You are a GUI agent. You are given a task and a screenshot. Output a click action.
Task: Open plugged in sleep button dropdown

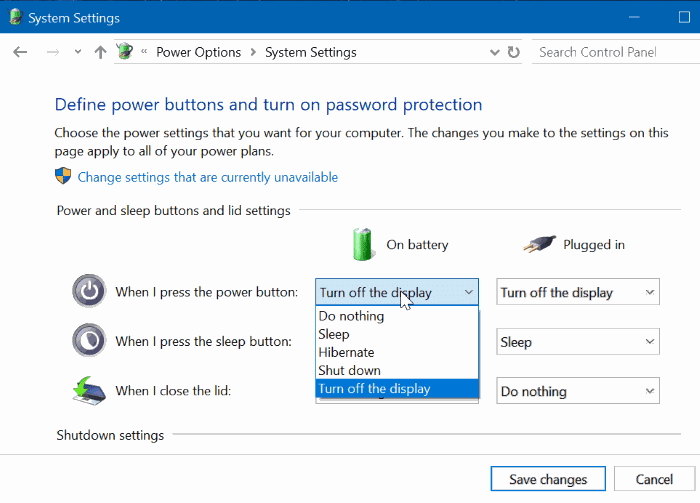coord(578,342)
